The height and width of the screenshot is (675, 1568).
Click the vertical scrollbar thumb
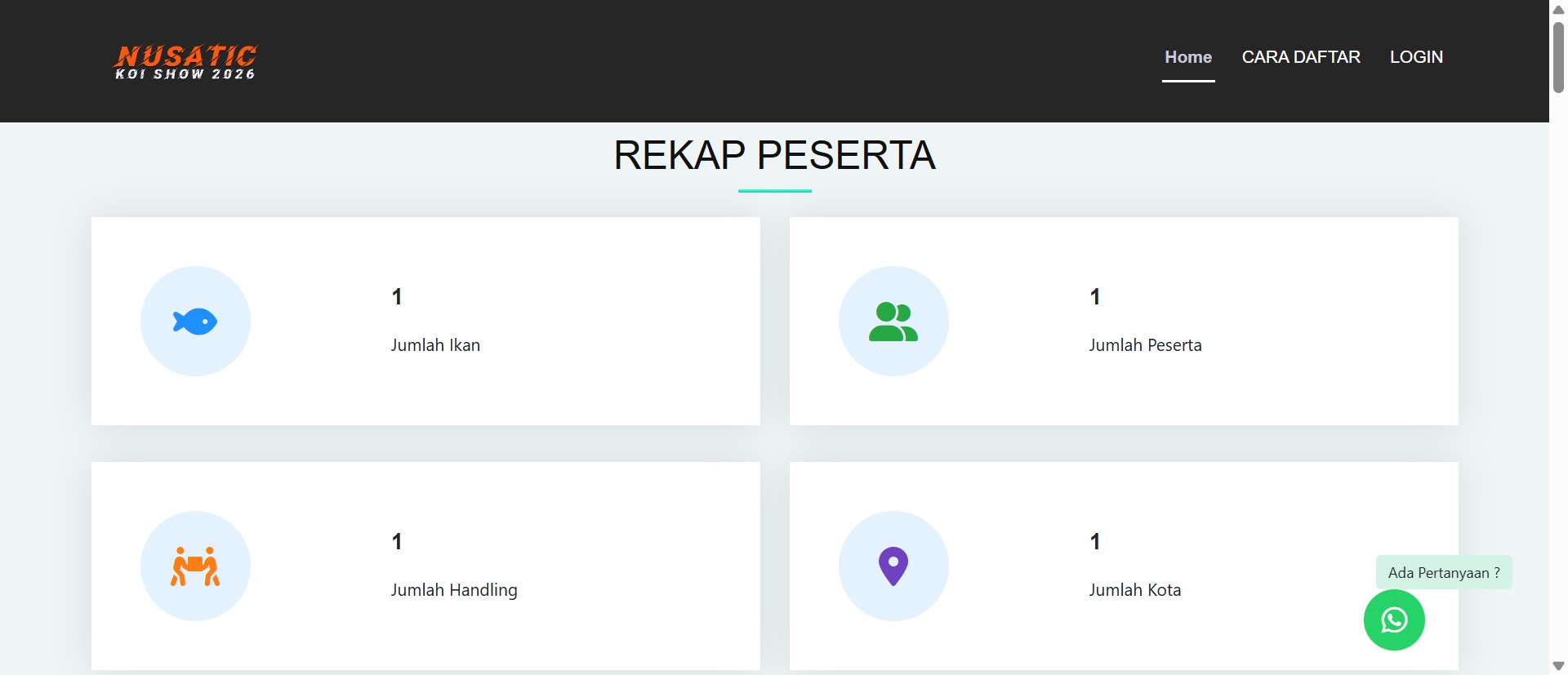pos(1558,57)
